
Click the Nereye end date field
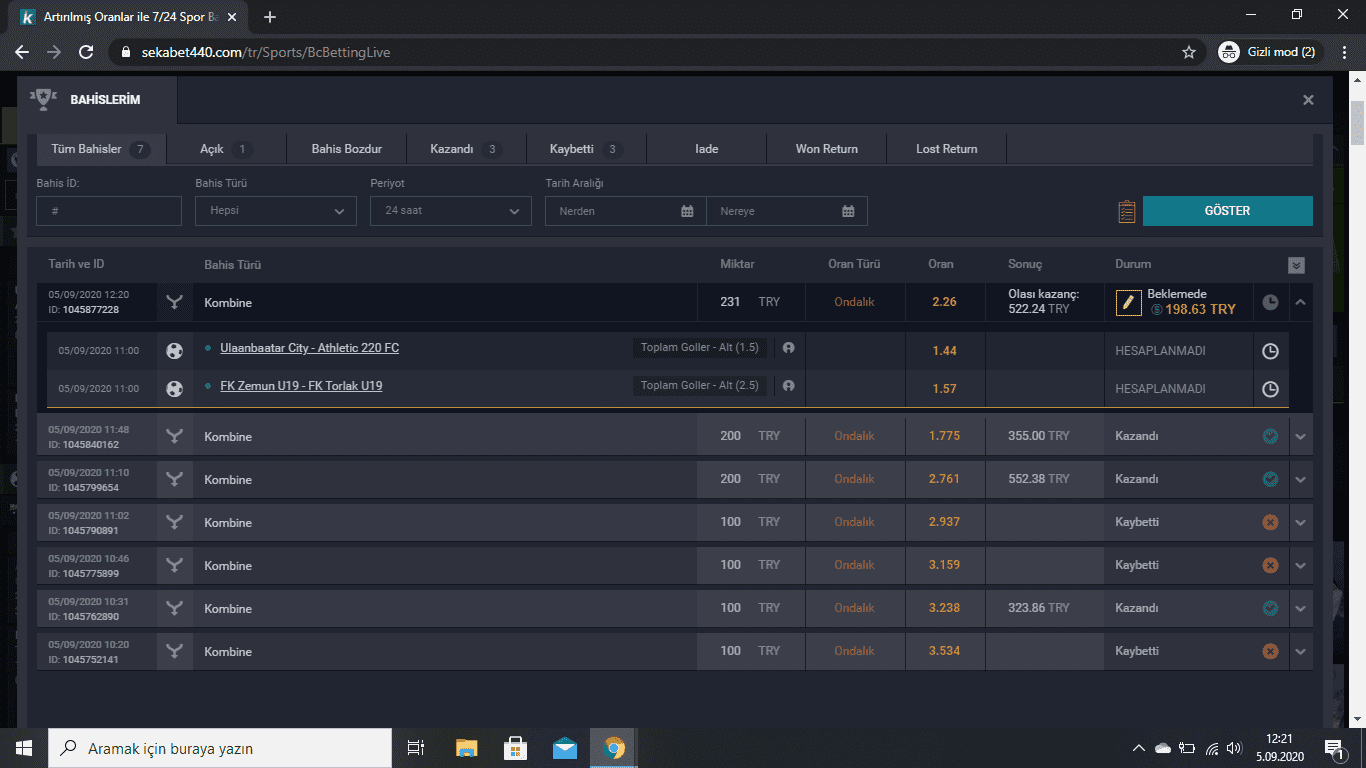[787, 211]
